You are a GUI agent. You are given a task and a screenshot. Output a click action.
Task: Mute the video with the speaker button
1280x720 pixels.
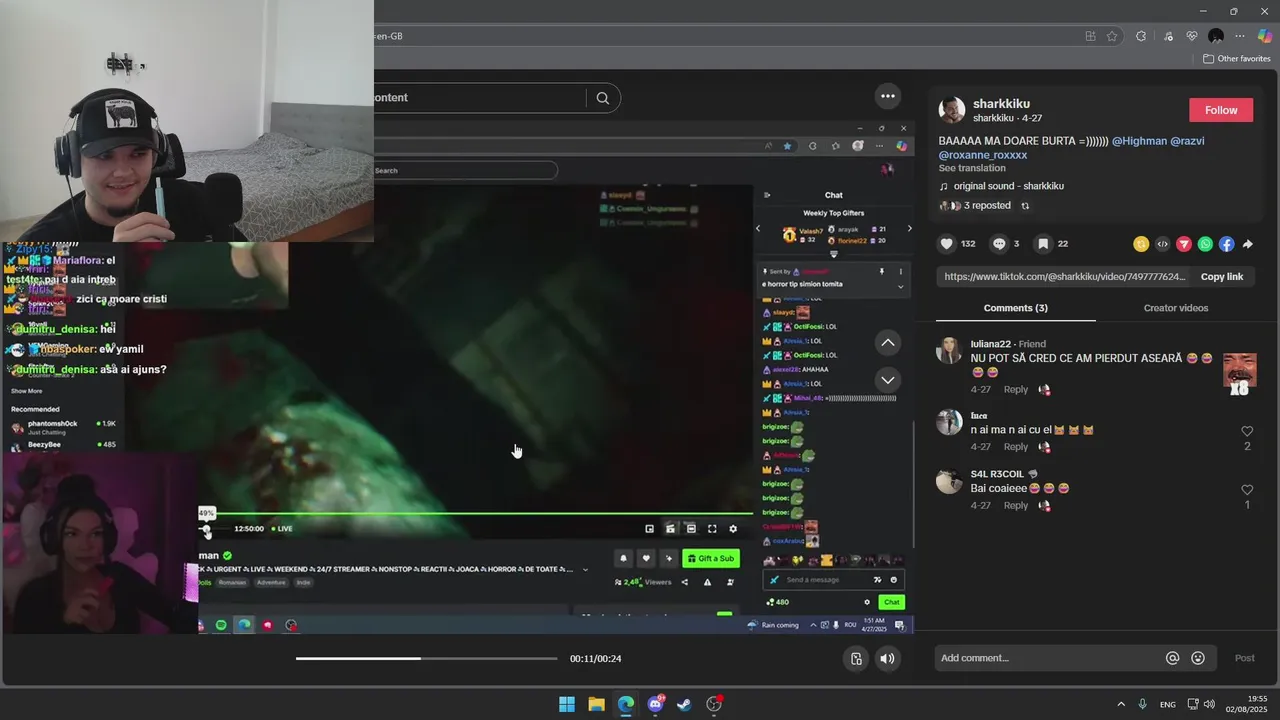[887, 658]
